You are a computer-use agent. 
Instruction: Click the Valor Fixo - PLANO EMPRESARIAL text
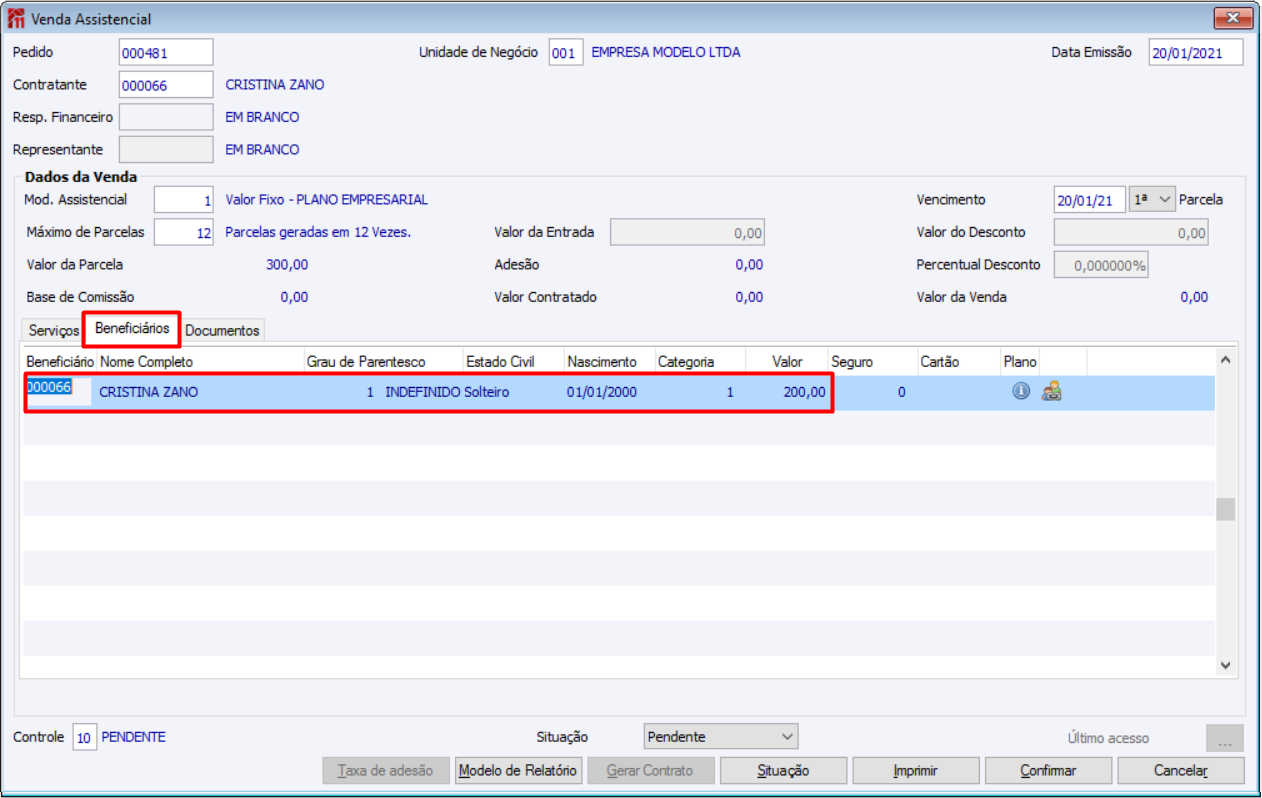pyautogui.click(x=327, y=199)
